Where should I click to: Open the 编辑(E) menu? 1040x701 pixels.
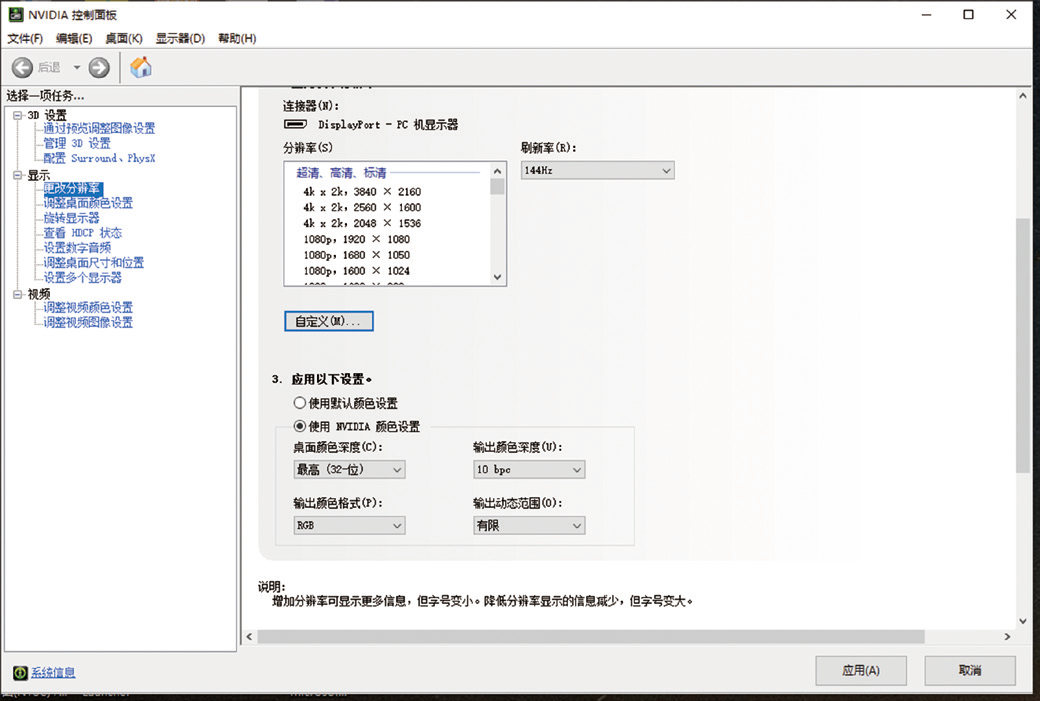click(74, 38)
